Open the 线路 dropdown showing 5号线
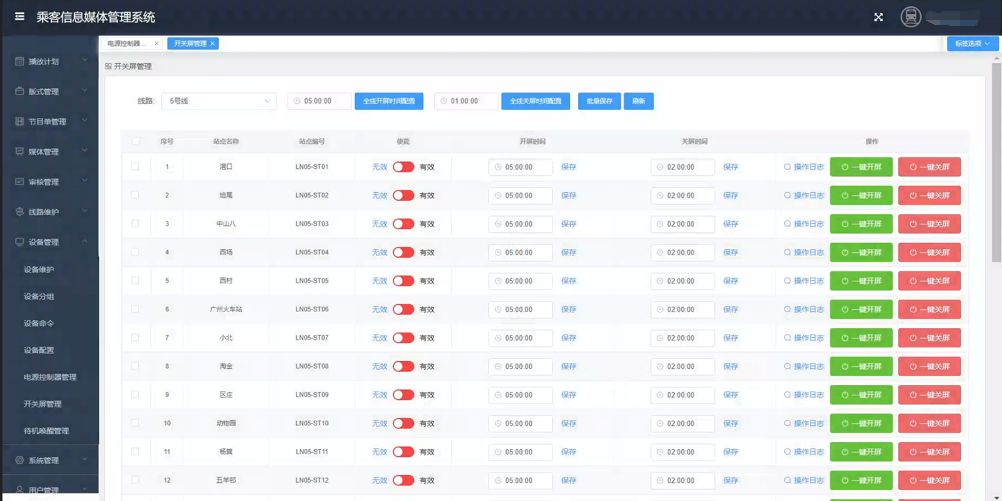1002x501 pixels. [x=219, y=101]
